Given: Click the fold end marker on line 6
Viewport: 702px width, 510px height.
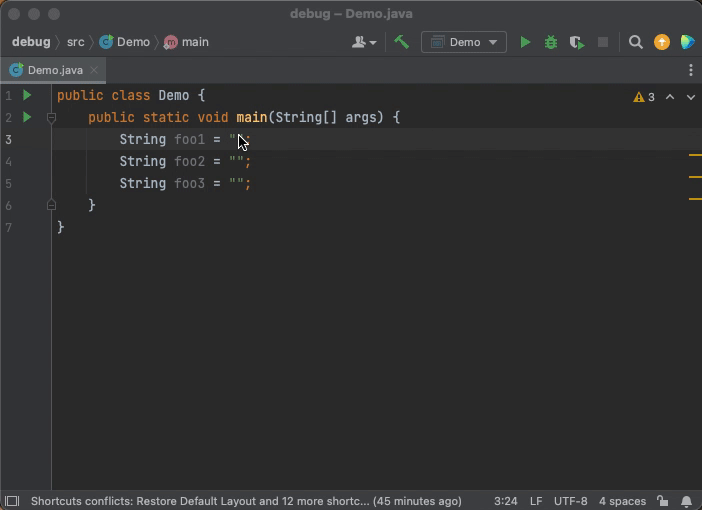Looking at the screenshot, I should pos(51,205).
